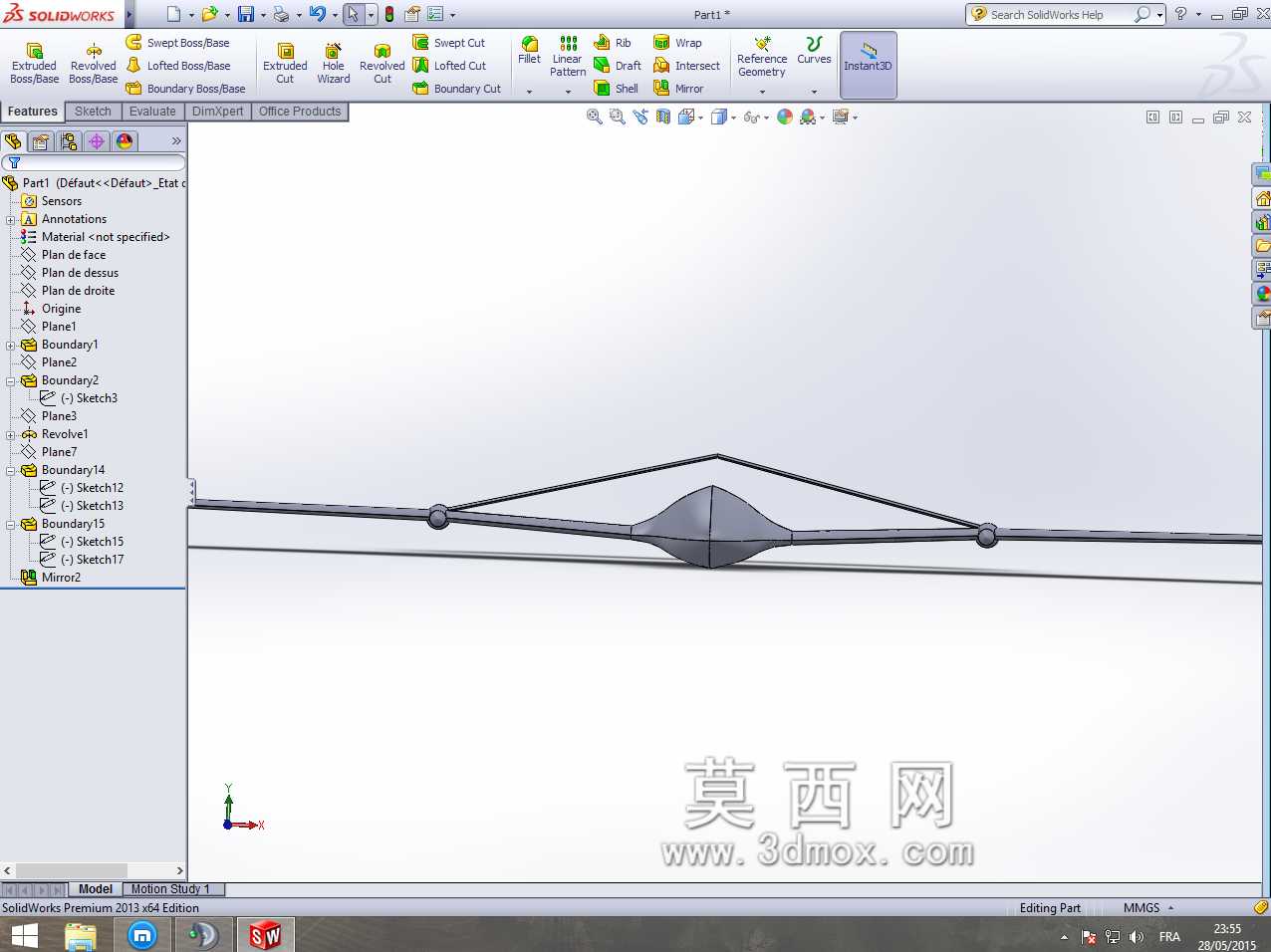Open the Hole Wizard
This screenshot has height=952, width=1271.
(x=333, y=64)
